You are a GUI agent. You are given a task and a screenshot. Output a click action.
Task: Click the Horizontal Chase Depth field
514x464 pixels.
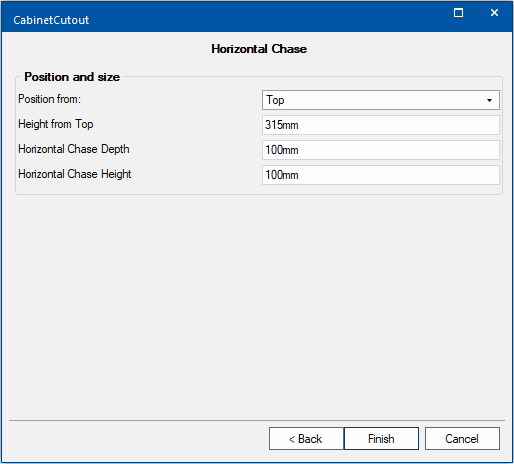[381, 150]
